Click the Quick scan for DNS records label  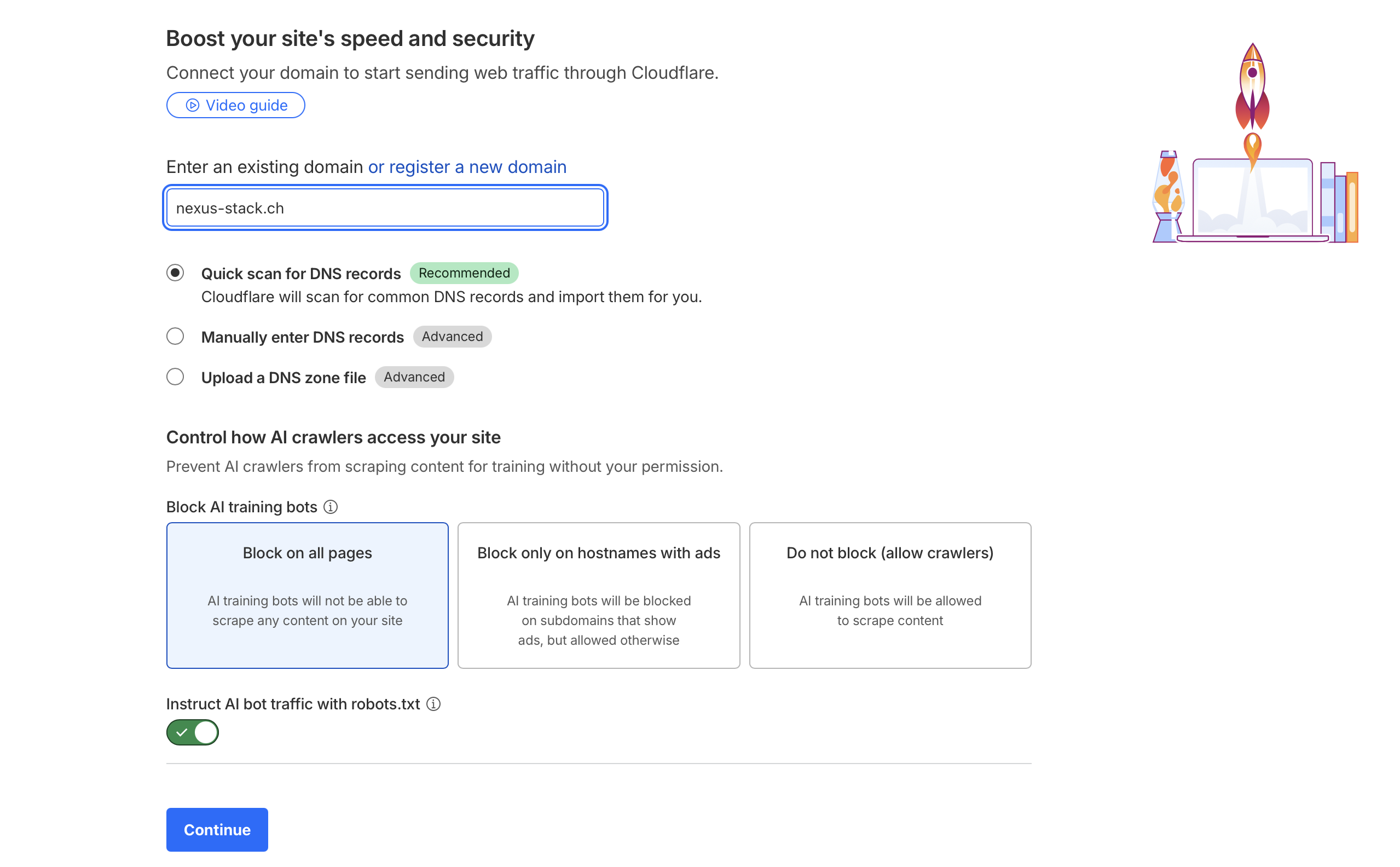tap(301, 274)
